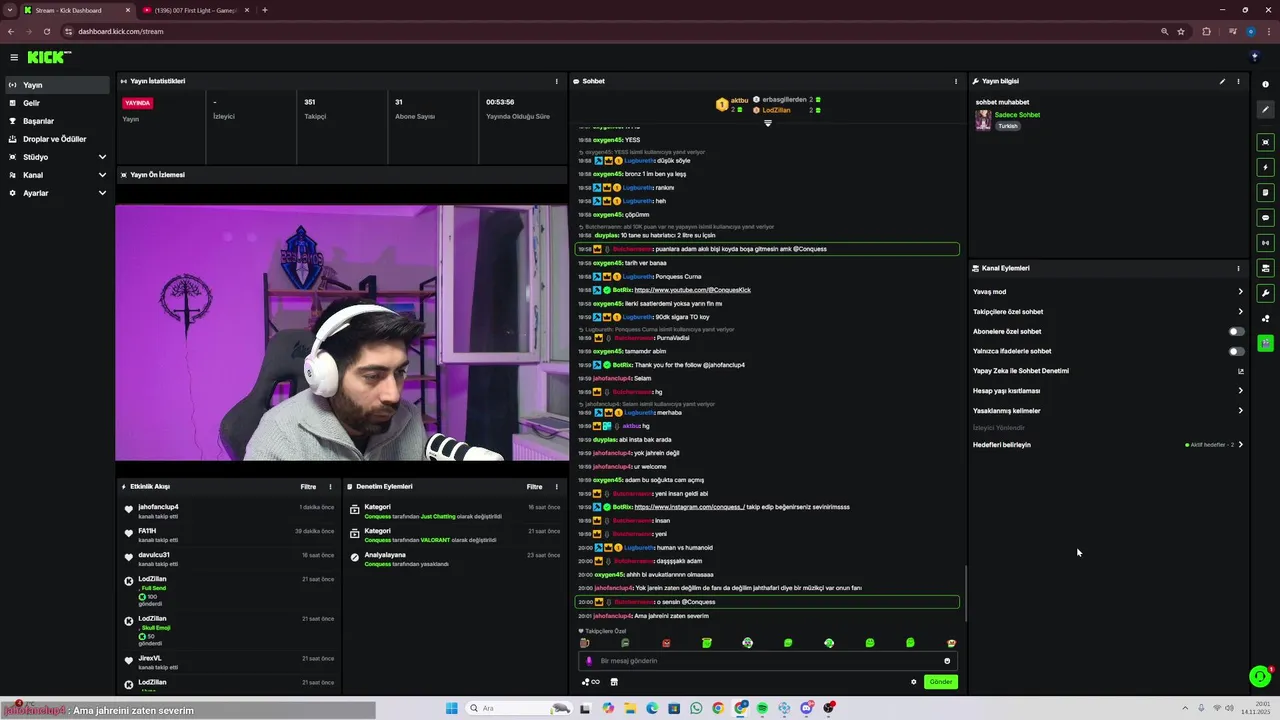Open Yayın bilgisi panel three-dot menu
The width and height of the screenshot is (1280, 720).
(1238, 81)
